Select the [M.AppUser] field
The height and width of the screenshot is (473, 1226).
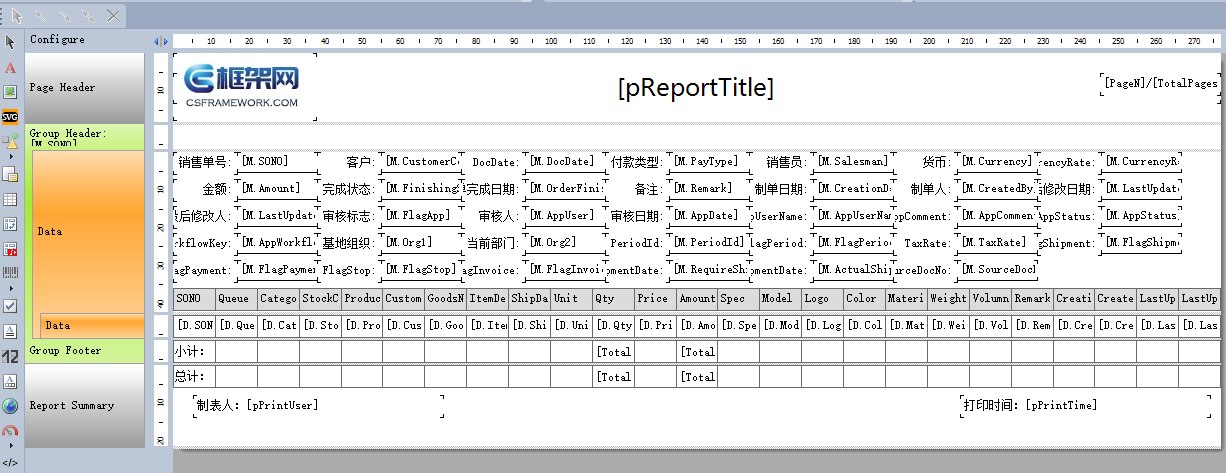point(566,215)
